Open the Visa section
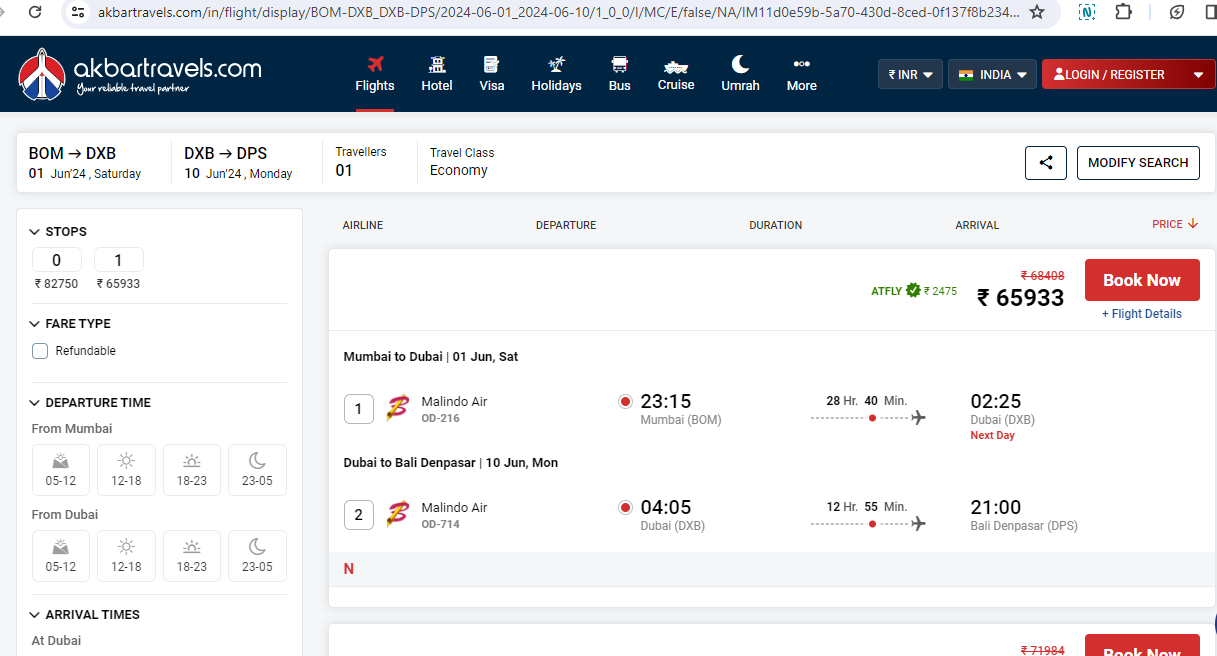This screenshot has width=1217, height=656. [x=492, y=74]
